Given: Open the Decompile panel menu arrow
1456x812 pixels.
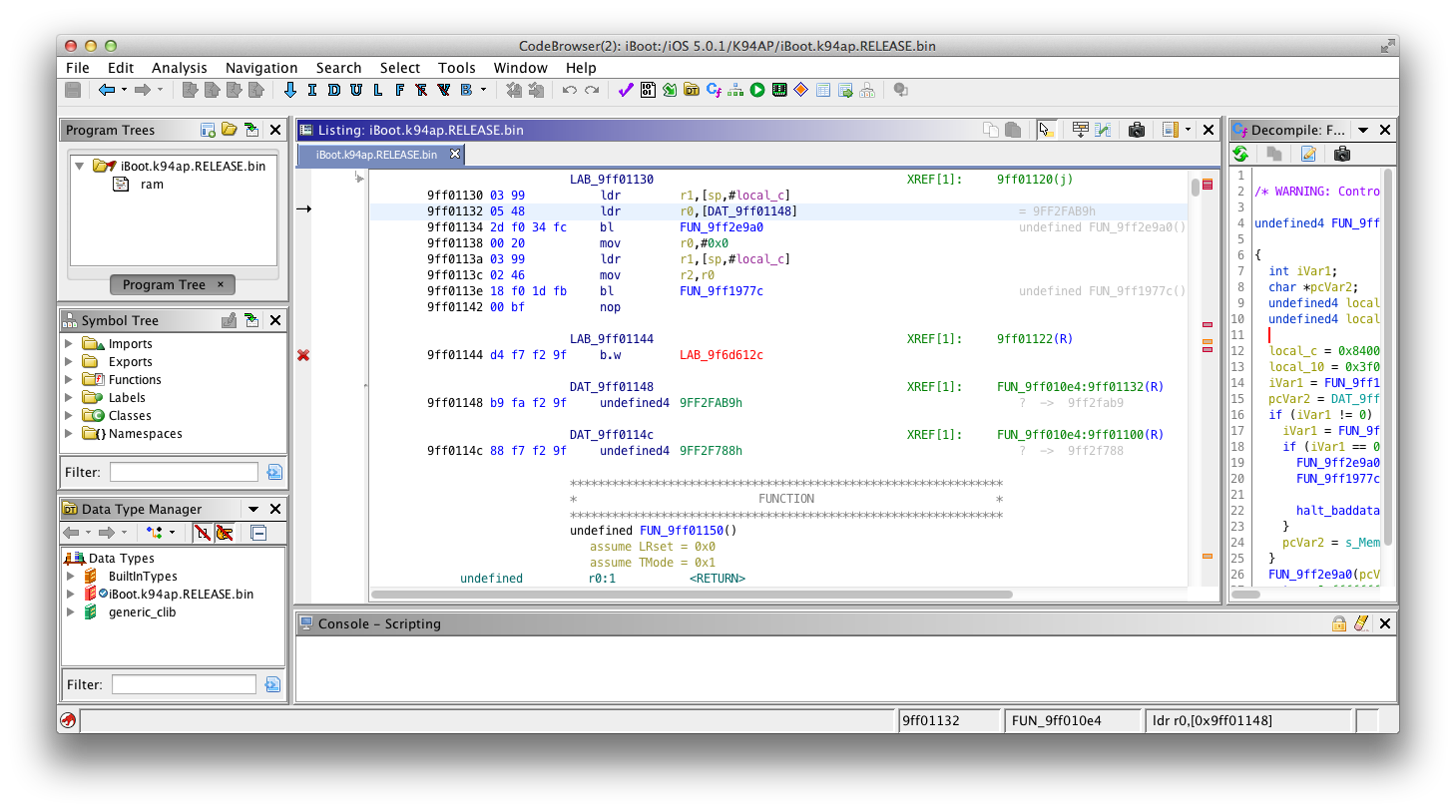Looking at the screenshot, I should pos(1363,130).
